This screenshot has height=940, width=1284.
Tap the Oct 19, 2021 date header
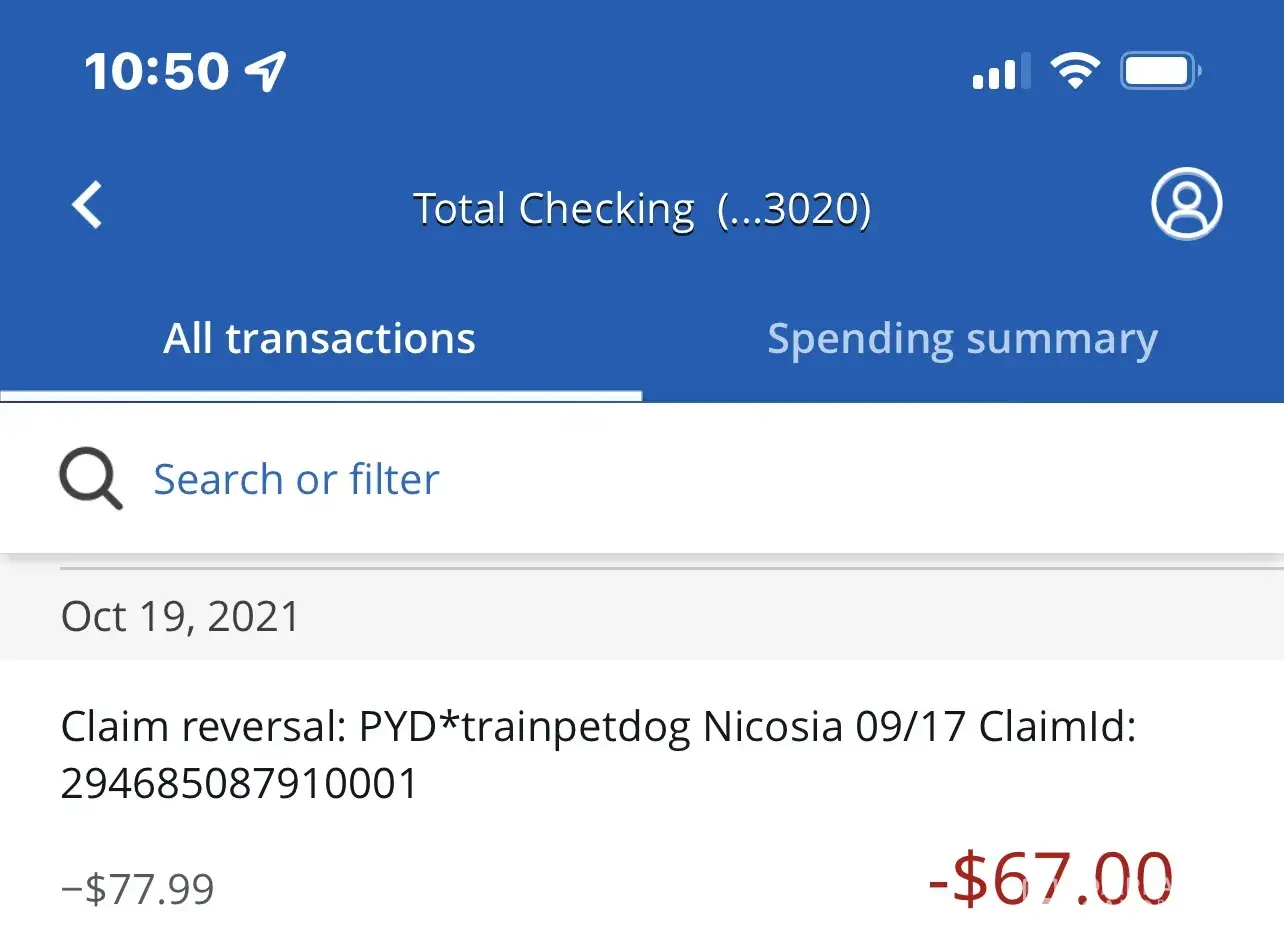[x=180, y=616]
